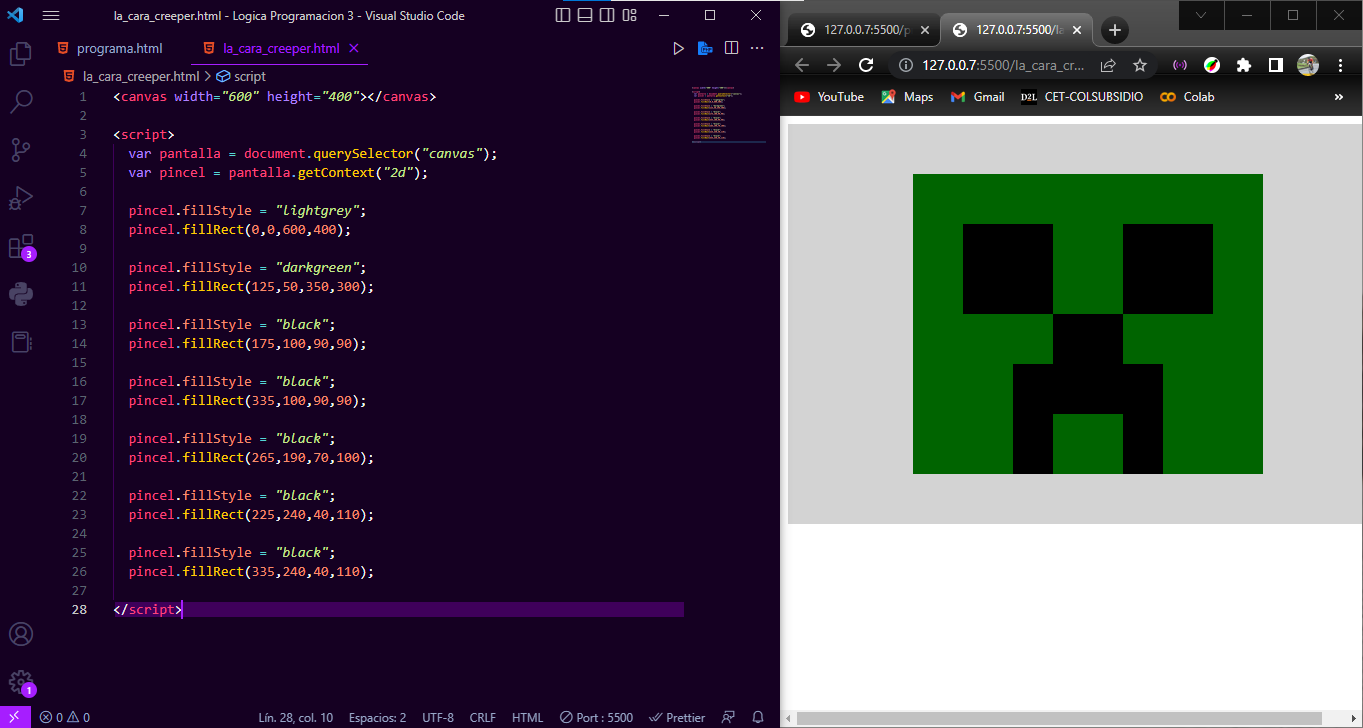
Task: Switch to first Chrome tab 127.0.0.7:5500/p
Action: (854, 30)
